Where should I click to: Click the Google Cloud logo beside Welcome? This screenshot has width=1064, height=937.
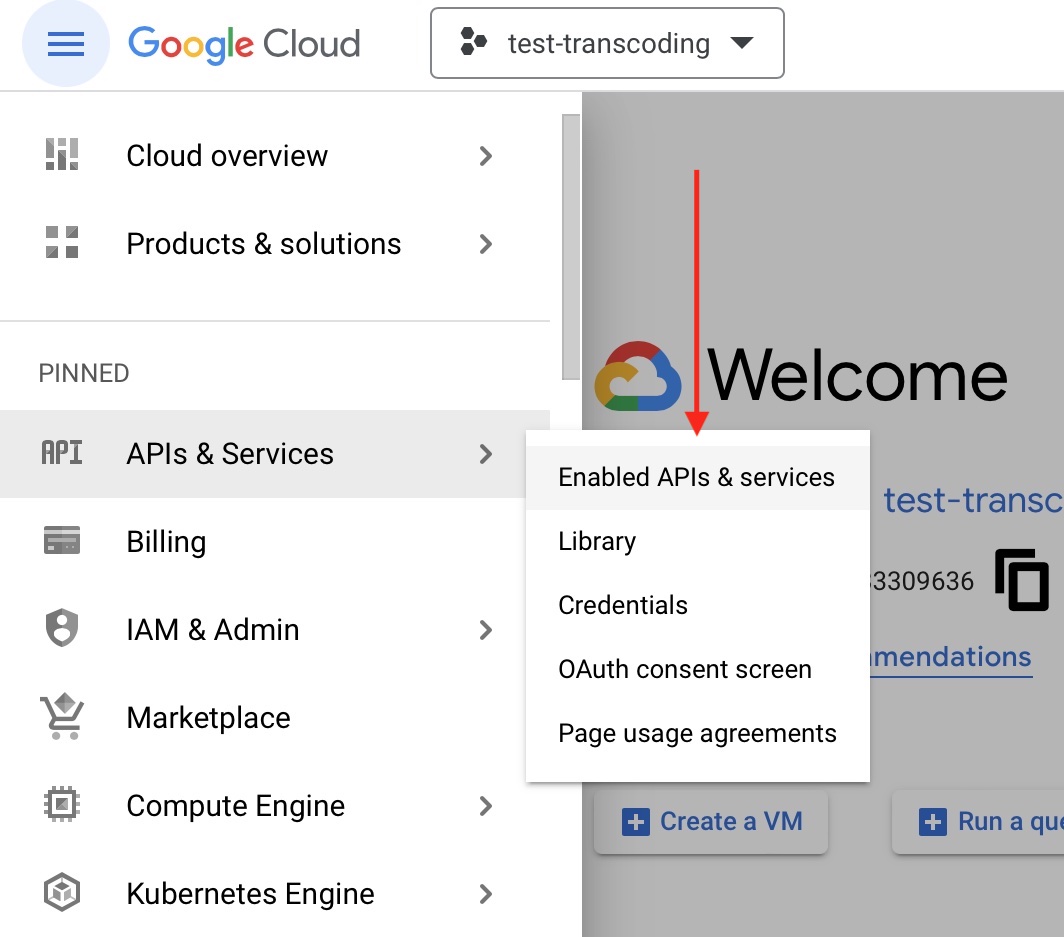tap(638, 376)
